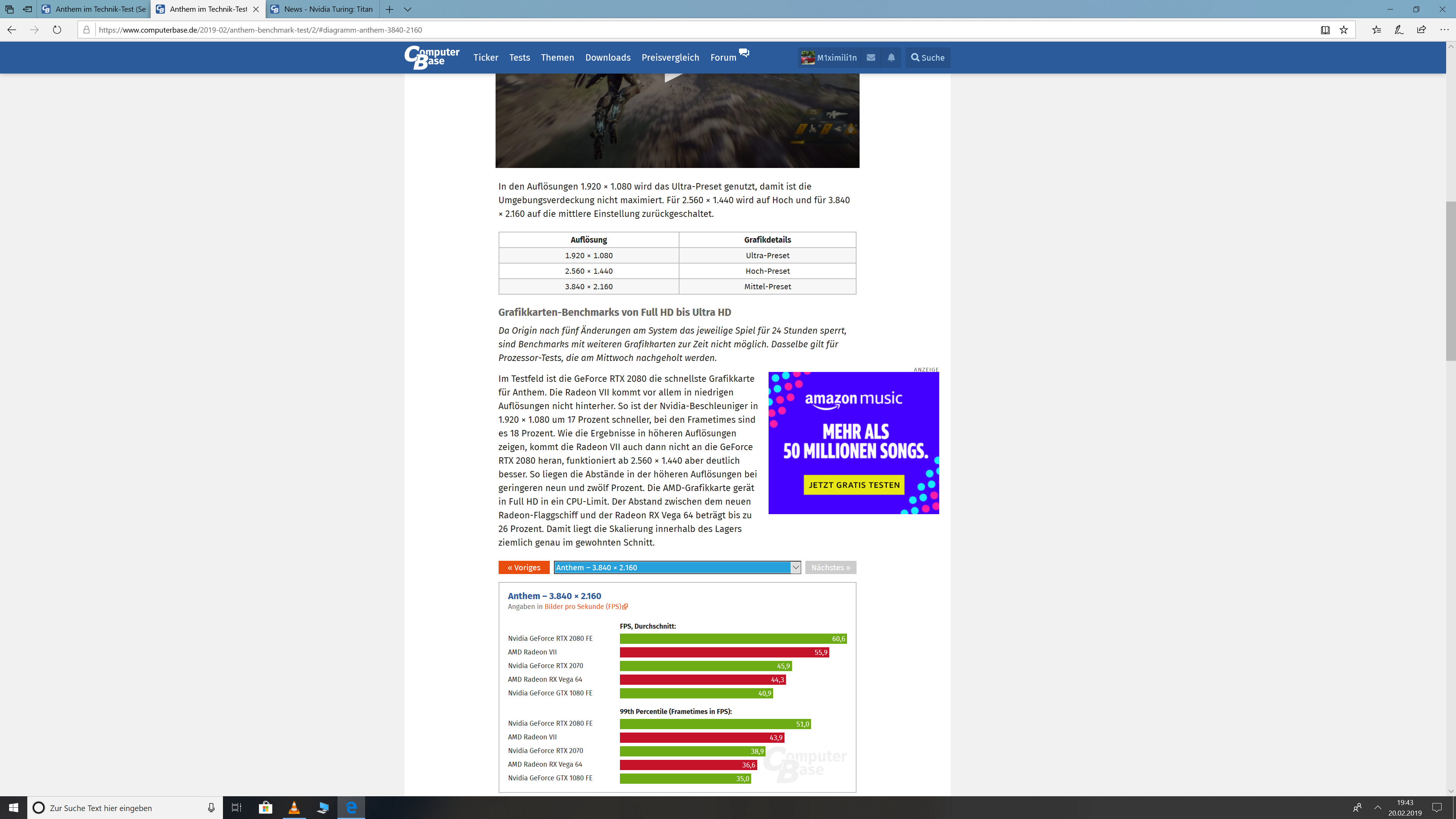
Task: Switch to the Nvidia Turing Titan tab
Action: click(322, 9)
